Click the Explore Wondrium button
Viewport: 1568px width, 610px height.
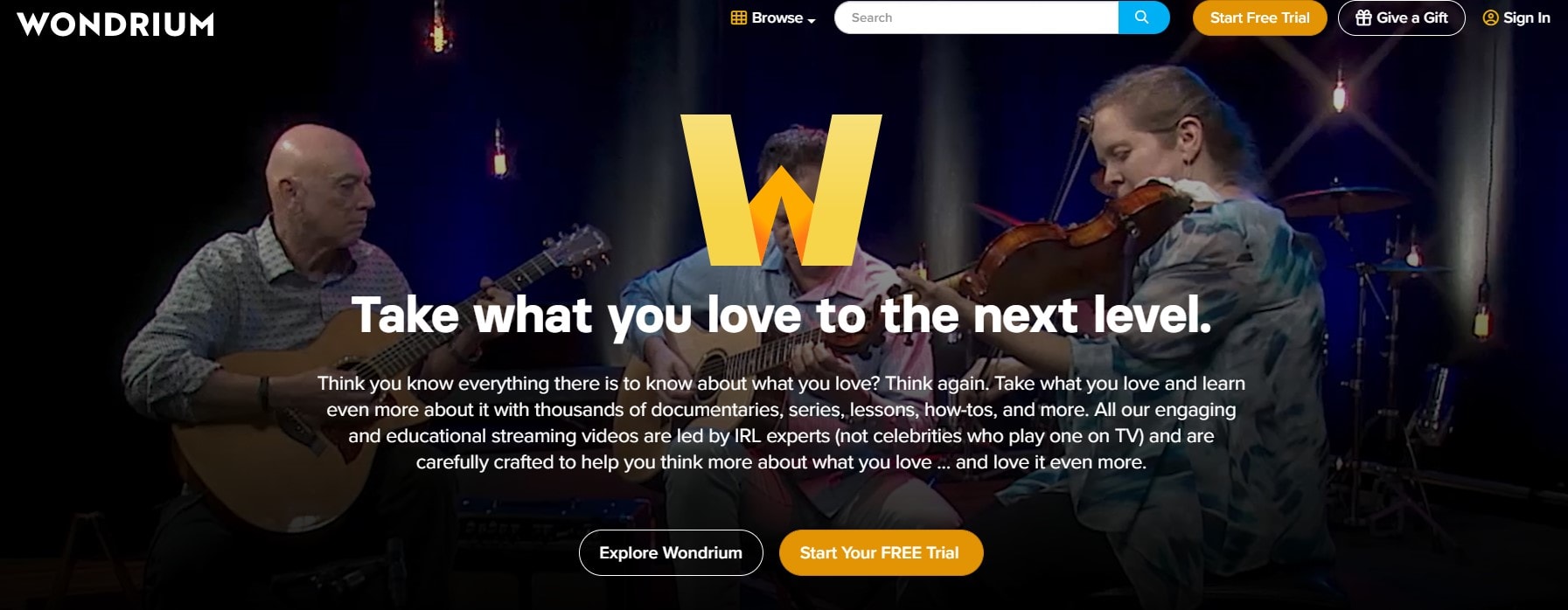[x=671, y=552]
